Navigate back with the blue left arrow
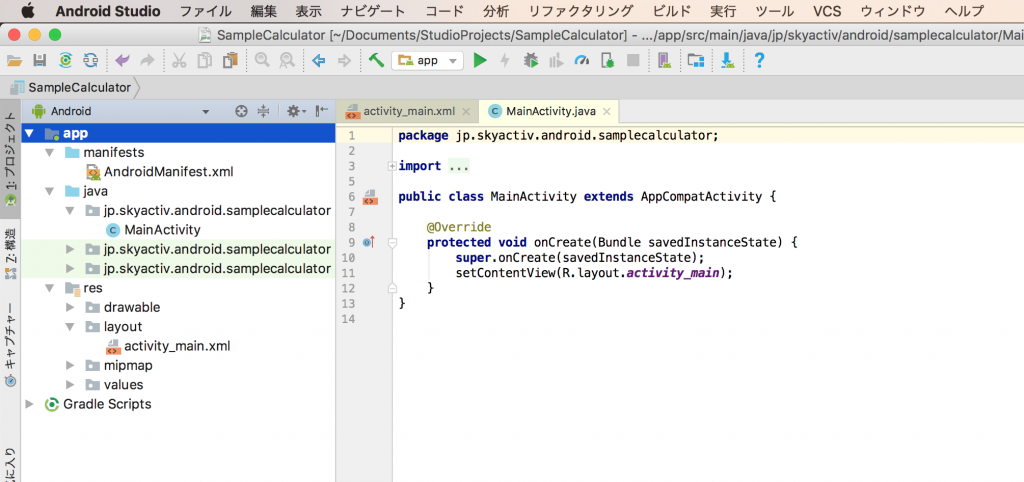1024x482 pixels. coord(319,61)
